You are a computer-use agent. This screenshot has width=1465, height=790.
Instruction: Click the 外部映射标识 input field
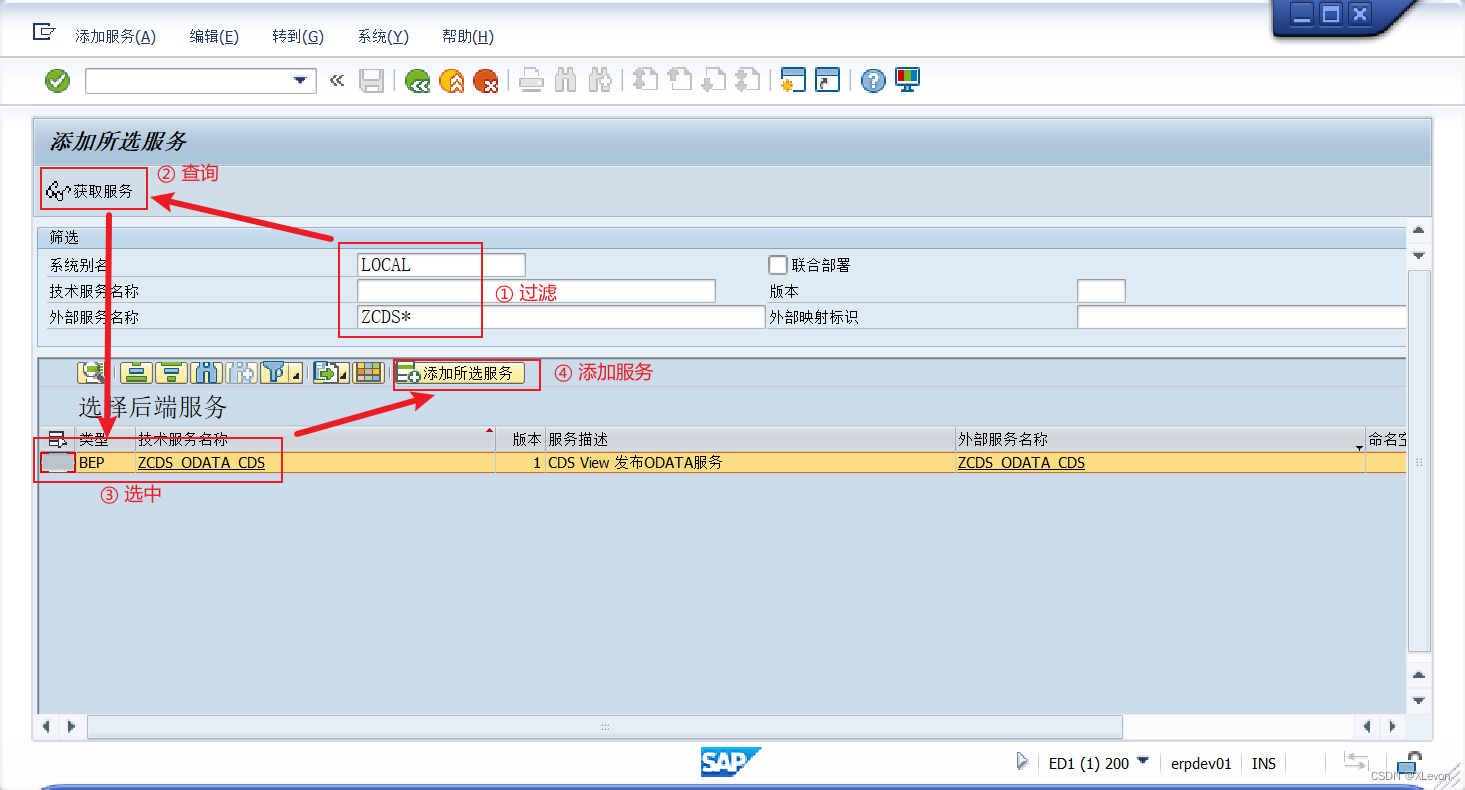pos(1242,317)
